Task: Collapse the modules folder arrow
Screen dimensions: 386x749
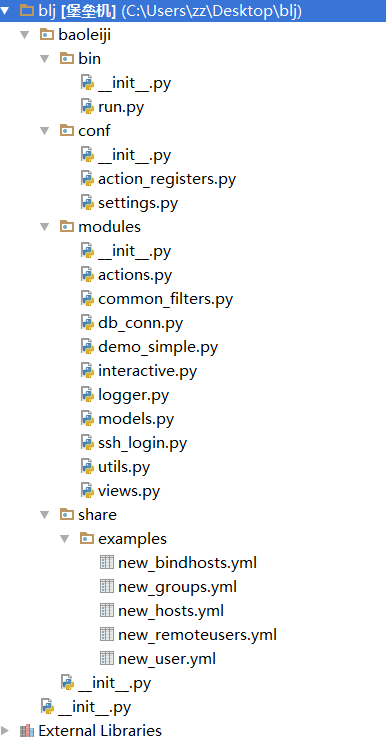Action: click(x=45, y=226)
